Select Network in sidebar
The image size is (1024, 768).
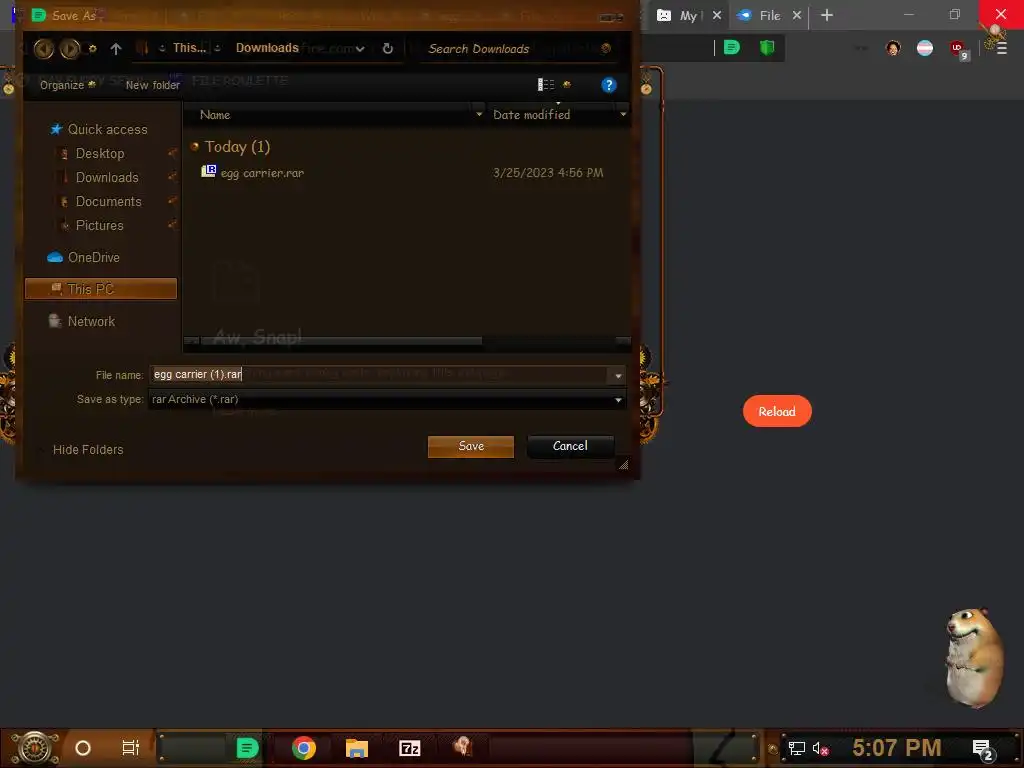[x=91, y=321]
